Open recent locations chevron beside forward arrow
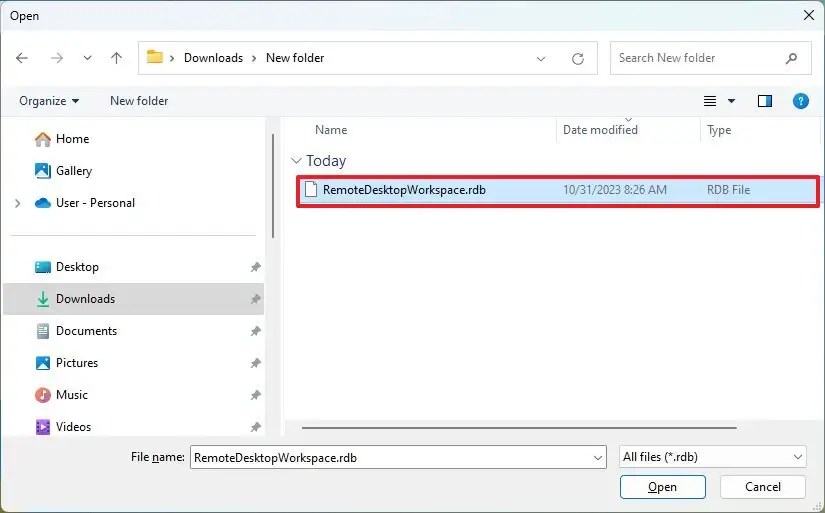825x513 pixels. click(x=87, y=58)
